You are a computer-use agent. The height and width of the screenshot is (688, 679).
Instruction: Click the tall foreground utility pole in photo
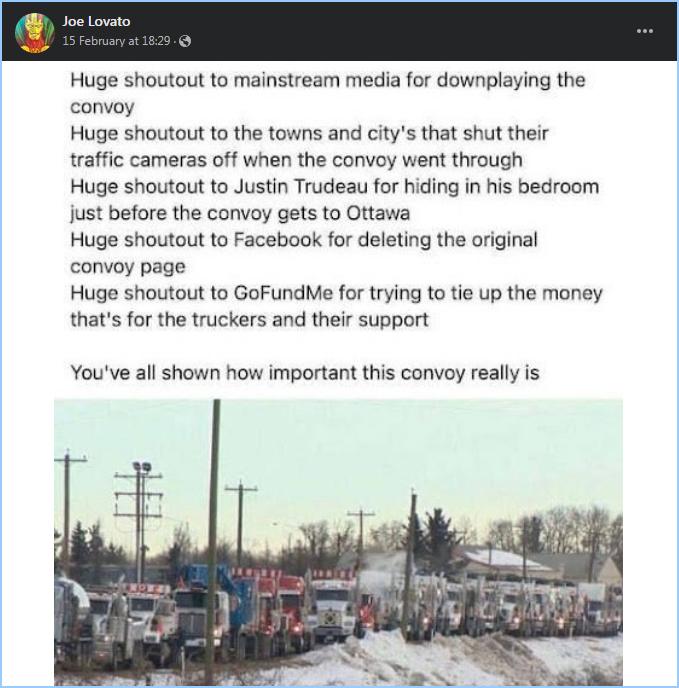[213, 542]
